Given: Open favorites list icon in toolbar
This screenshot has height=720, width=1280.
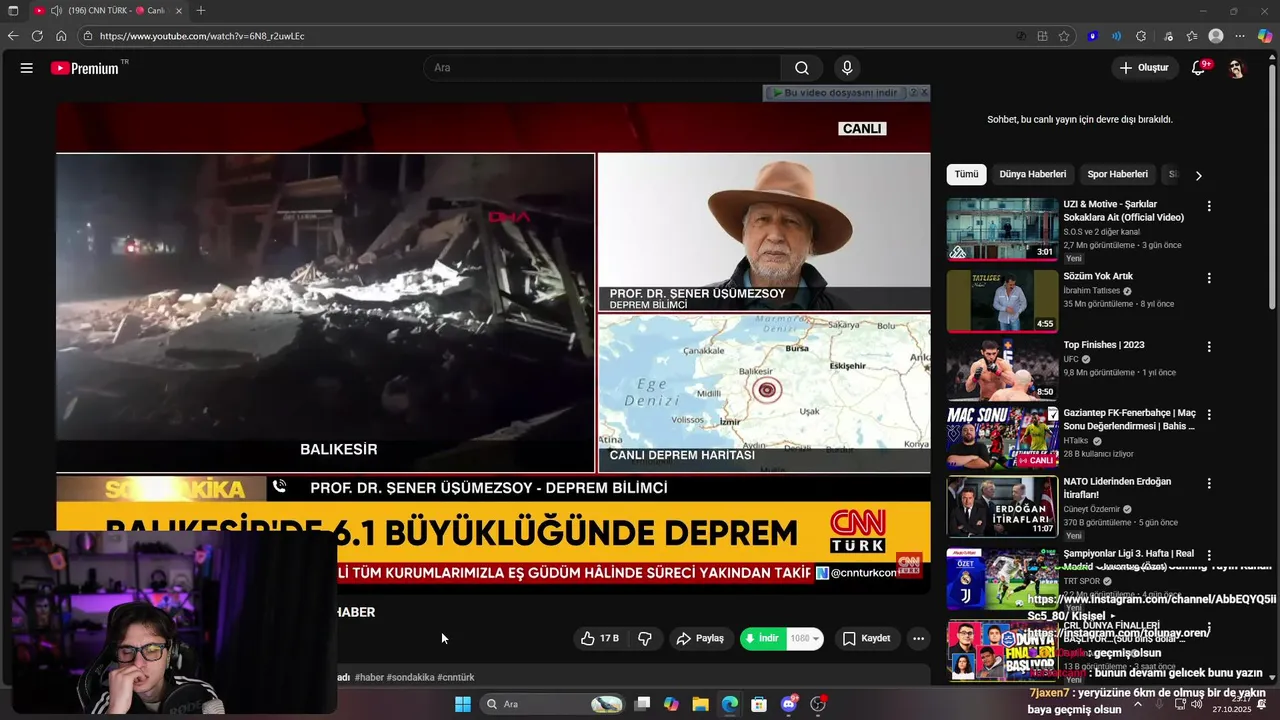Looking at the screenshot, I should click(x=1192, y=36).
